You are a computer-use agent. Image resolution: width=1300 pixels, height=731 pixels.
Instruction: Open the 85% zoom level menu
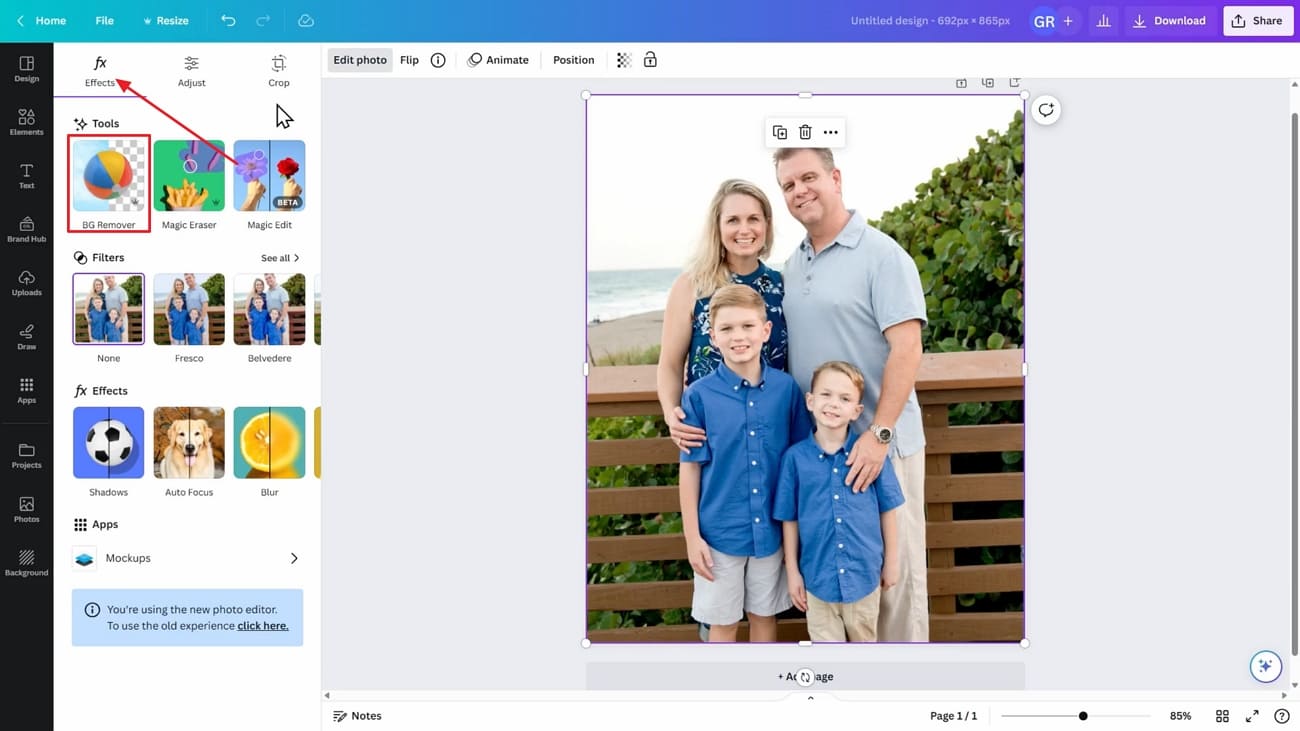(1181, 716)
